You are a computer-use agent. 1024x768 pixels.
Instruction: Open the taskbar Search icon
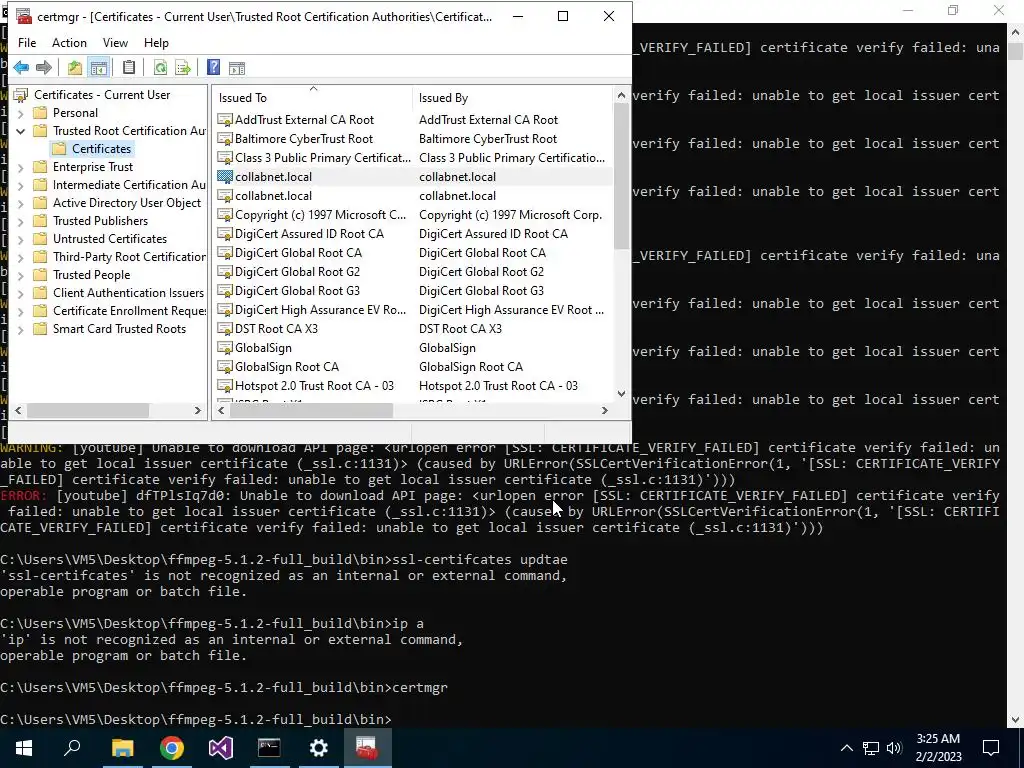coord(72,748)
